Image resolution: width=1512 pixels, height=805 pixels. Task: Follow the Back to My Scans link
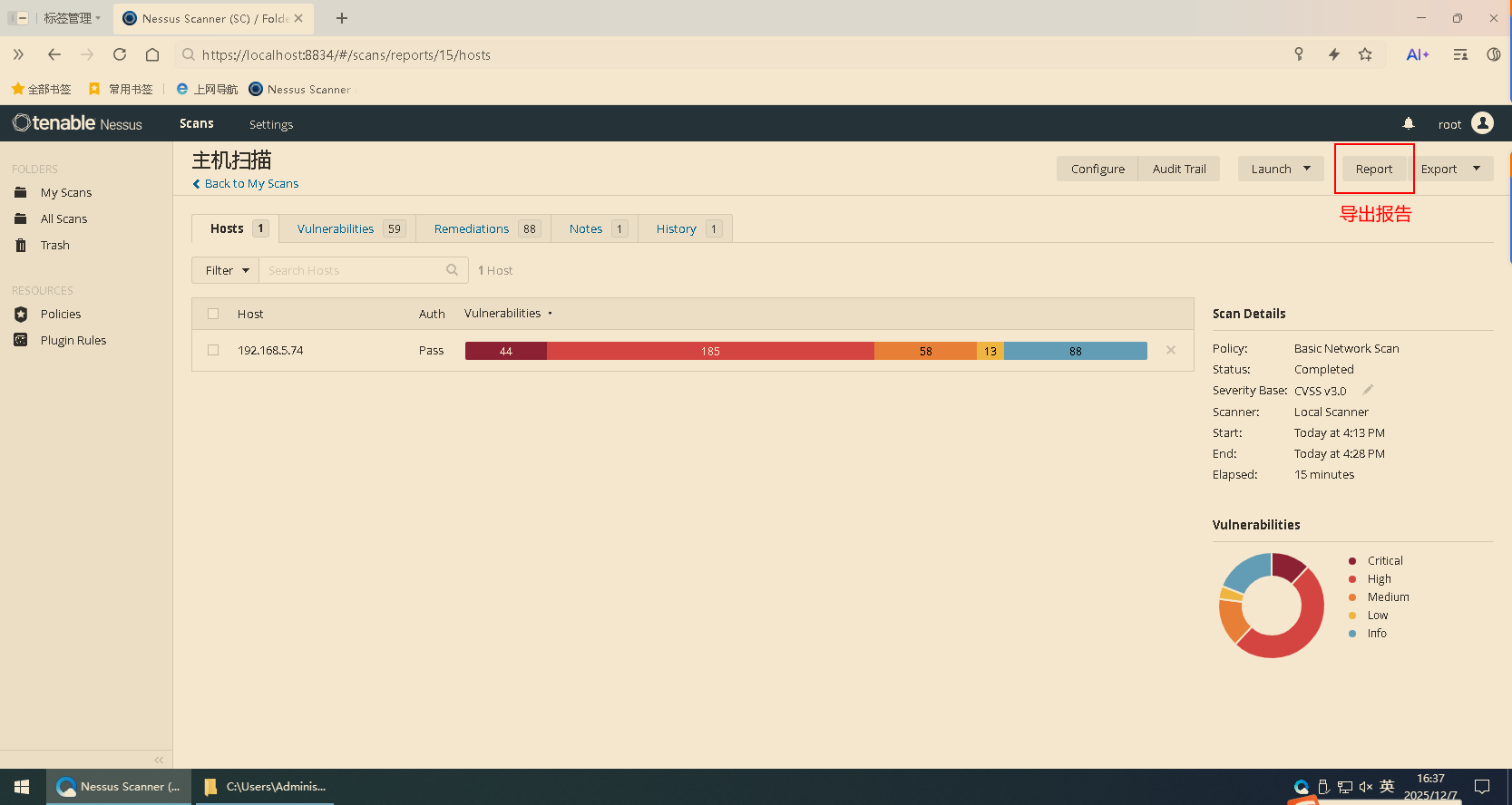pos(251,183)
